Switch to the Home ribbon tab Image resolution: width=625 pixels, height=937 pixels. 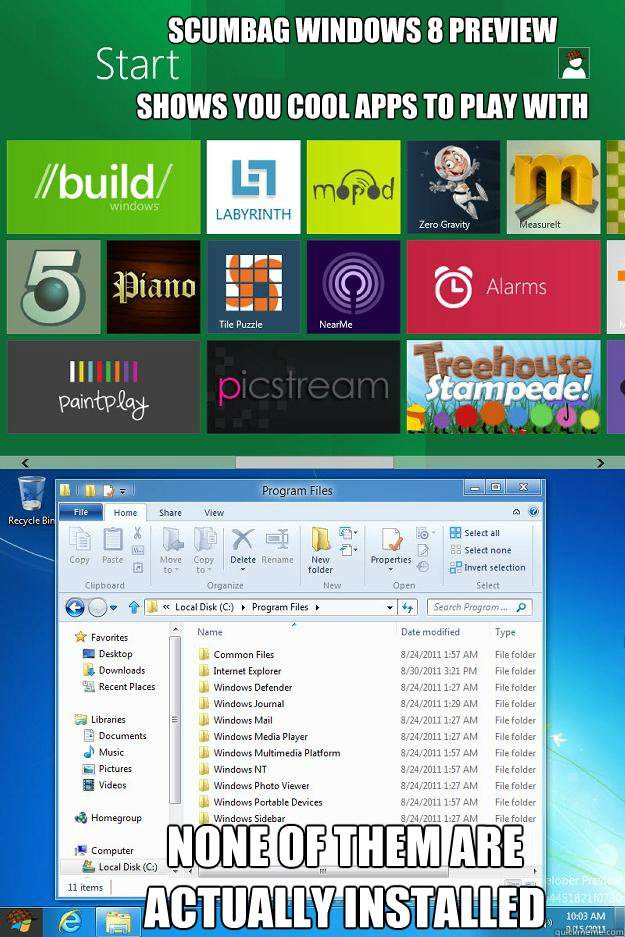click(125, 513)
